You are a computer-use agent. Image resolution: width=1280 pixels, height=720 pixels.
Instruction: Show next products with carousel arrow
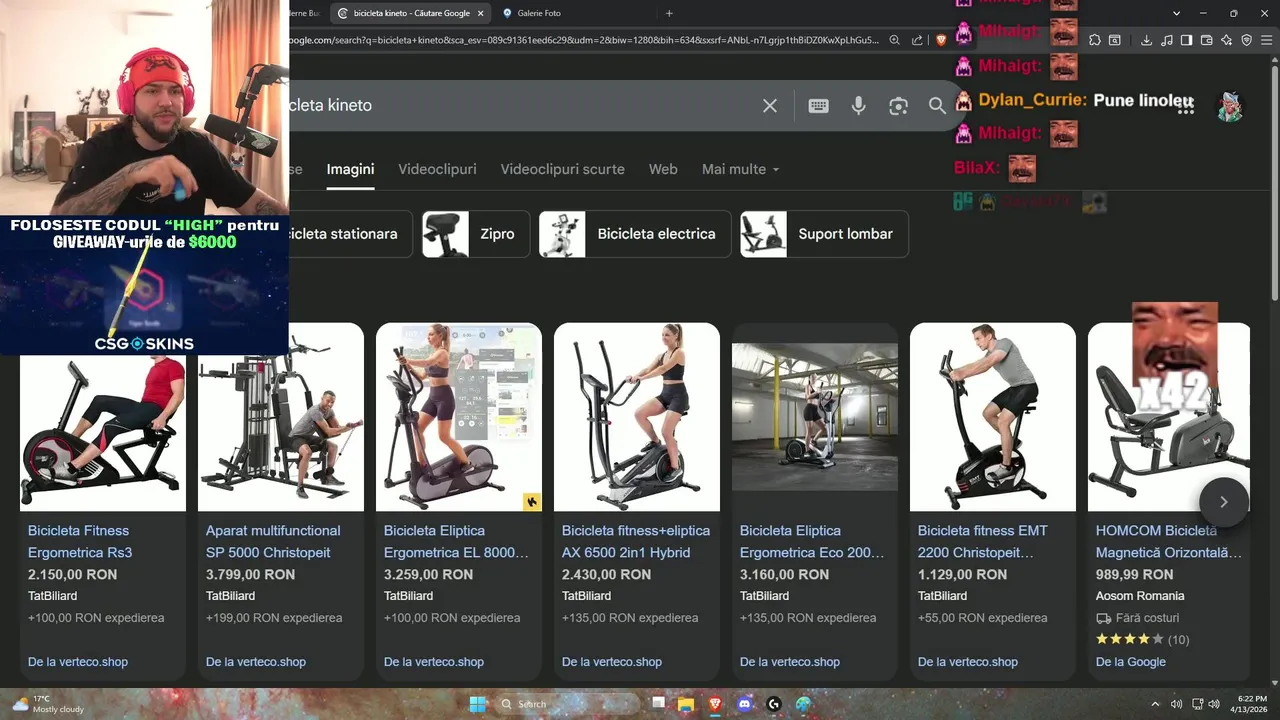1223,501
